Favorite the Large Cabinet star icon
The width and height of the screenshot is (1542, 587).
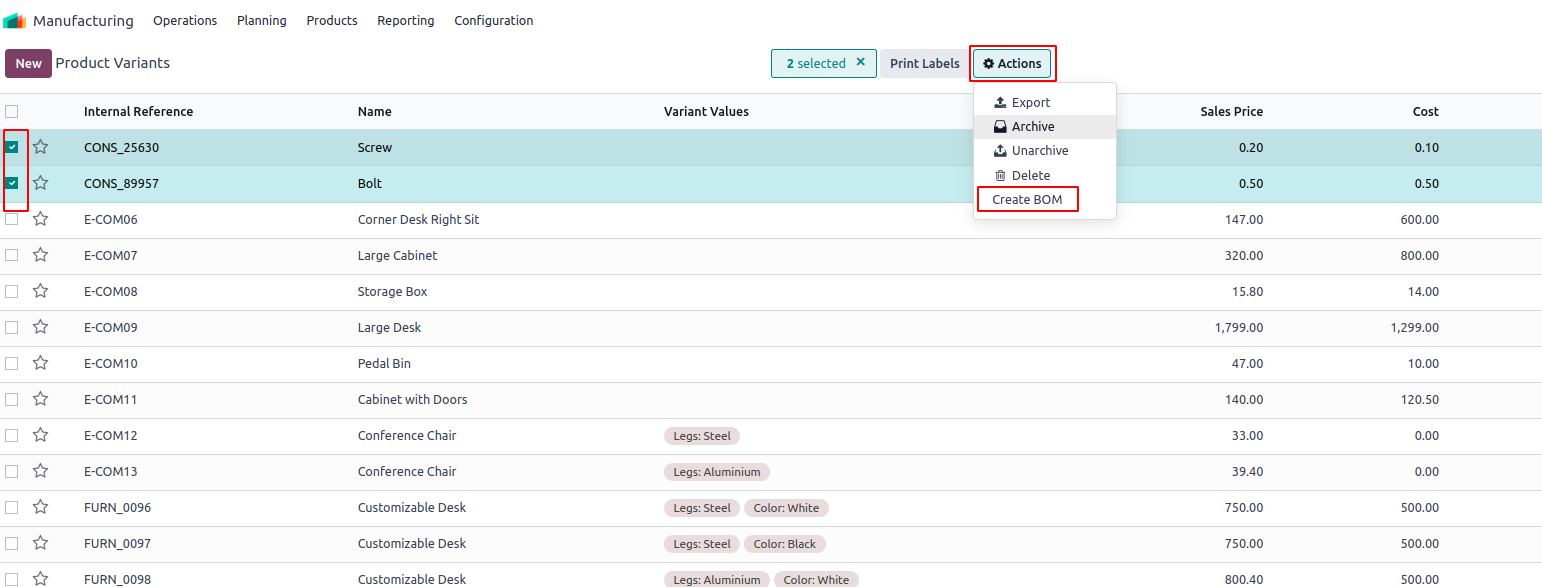(41, 255)
